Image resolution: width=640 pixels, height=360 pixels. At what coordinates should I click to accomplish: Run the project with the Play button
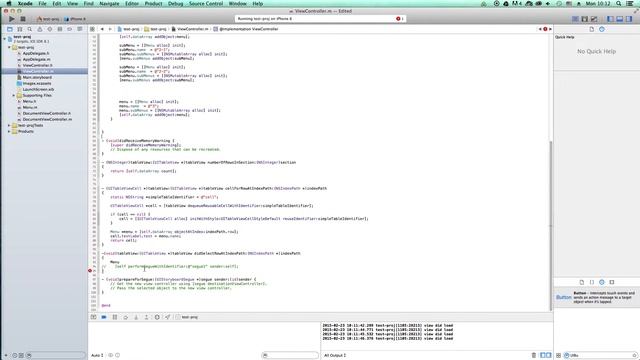coord(11,19)
